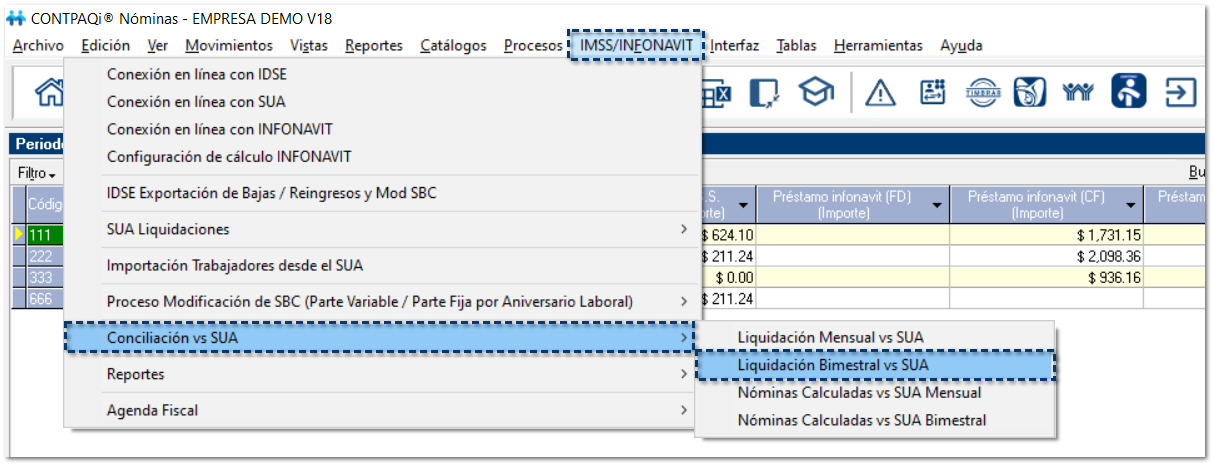Image resolution: width=1214 pixels, height=466 pixels.
Task: Expand Proceso Modificación de SBC submenu
Action: (380, 301)
